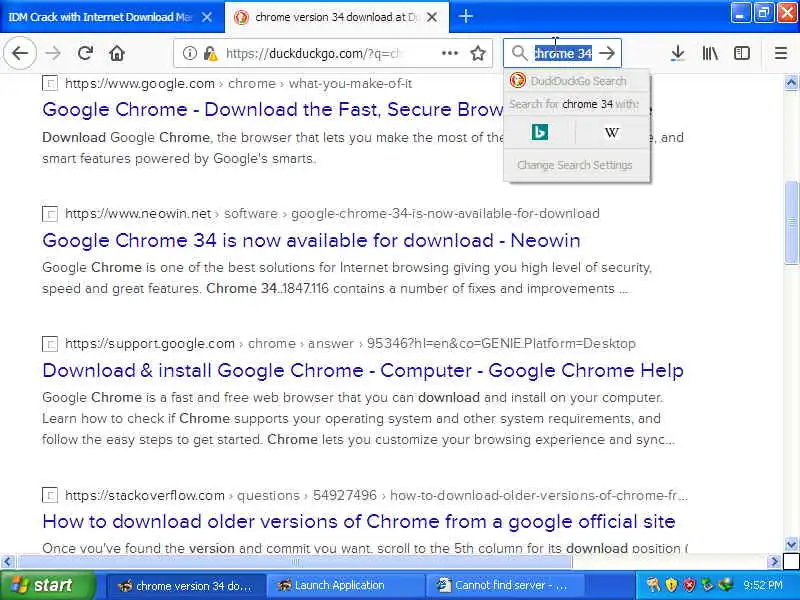The width and height of the screenshot is (800, 600).
Task: Switch to chrome version 34 taskbar button
Action: click(x=186, y=586)
